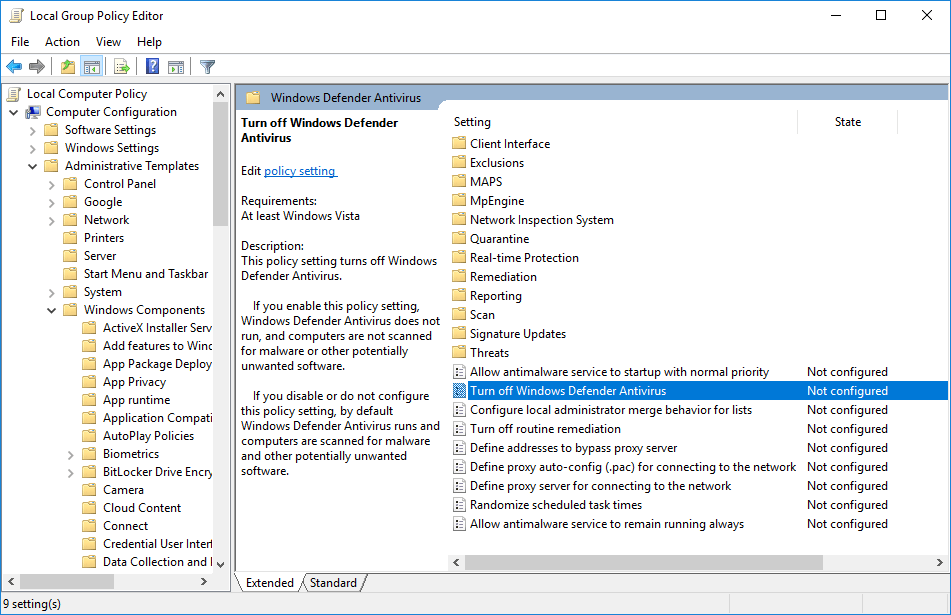
Task: Expand the Biometrics tree node
Action: (70, 454)
